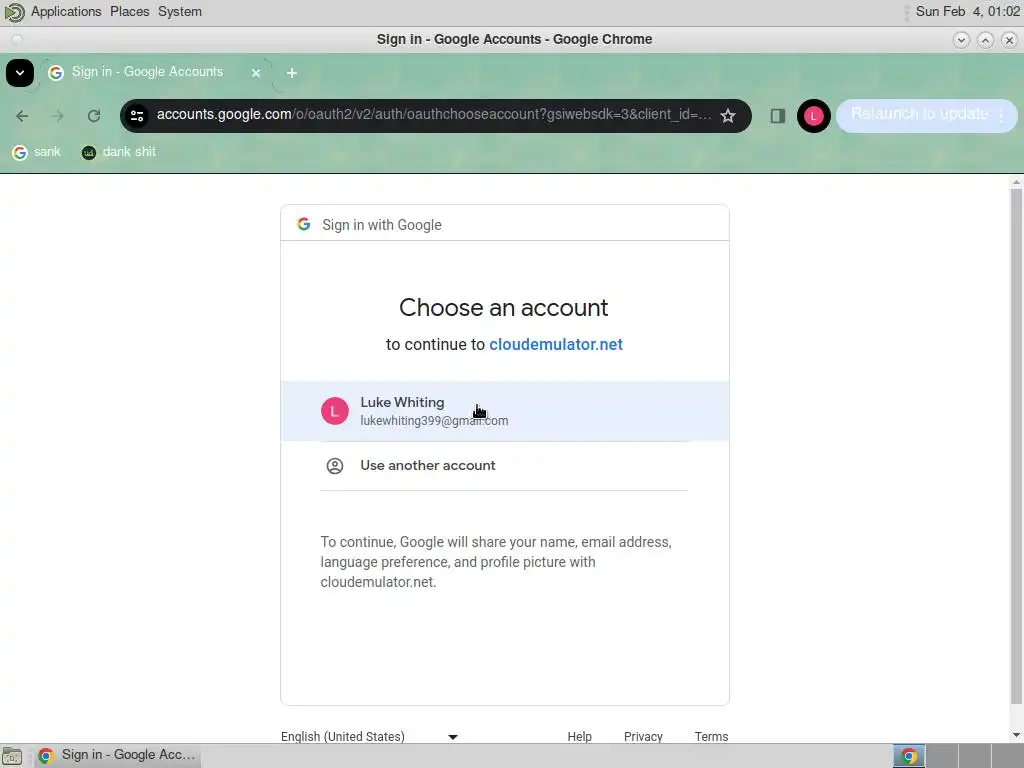Click the Choose an account heading

tap(504, 308)
